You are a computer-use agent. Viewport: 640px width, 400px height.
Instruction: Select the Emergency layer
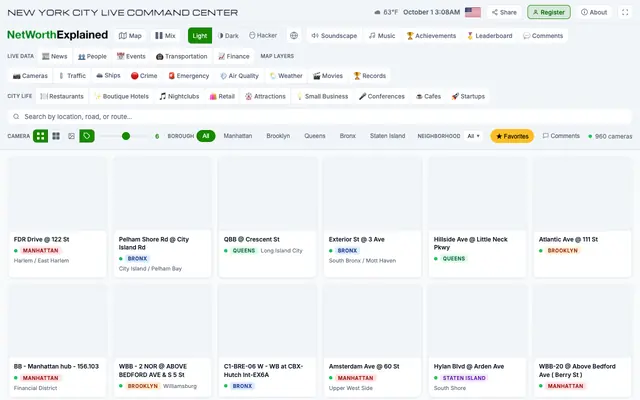pyautogui.click(x=189, y=76)
